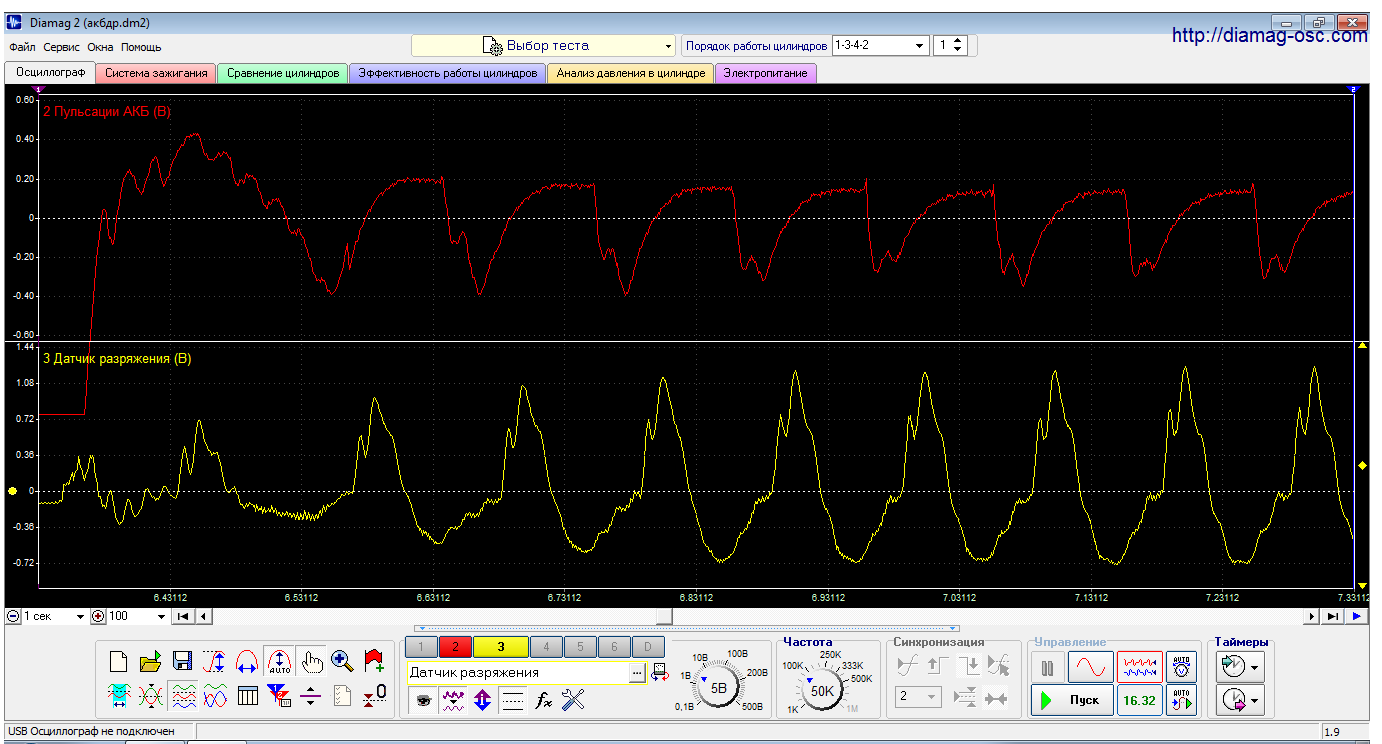The height and width of the screenshot is (744, 1382).
Task: Click the purple split divider icon
Action: click(x=311, y=695)
